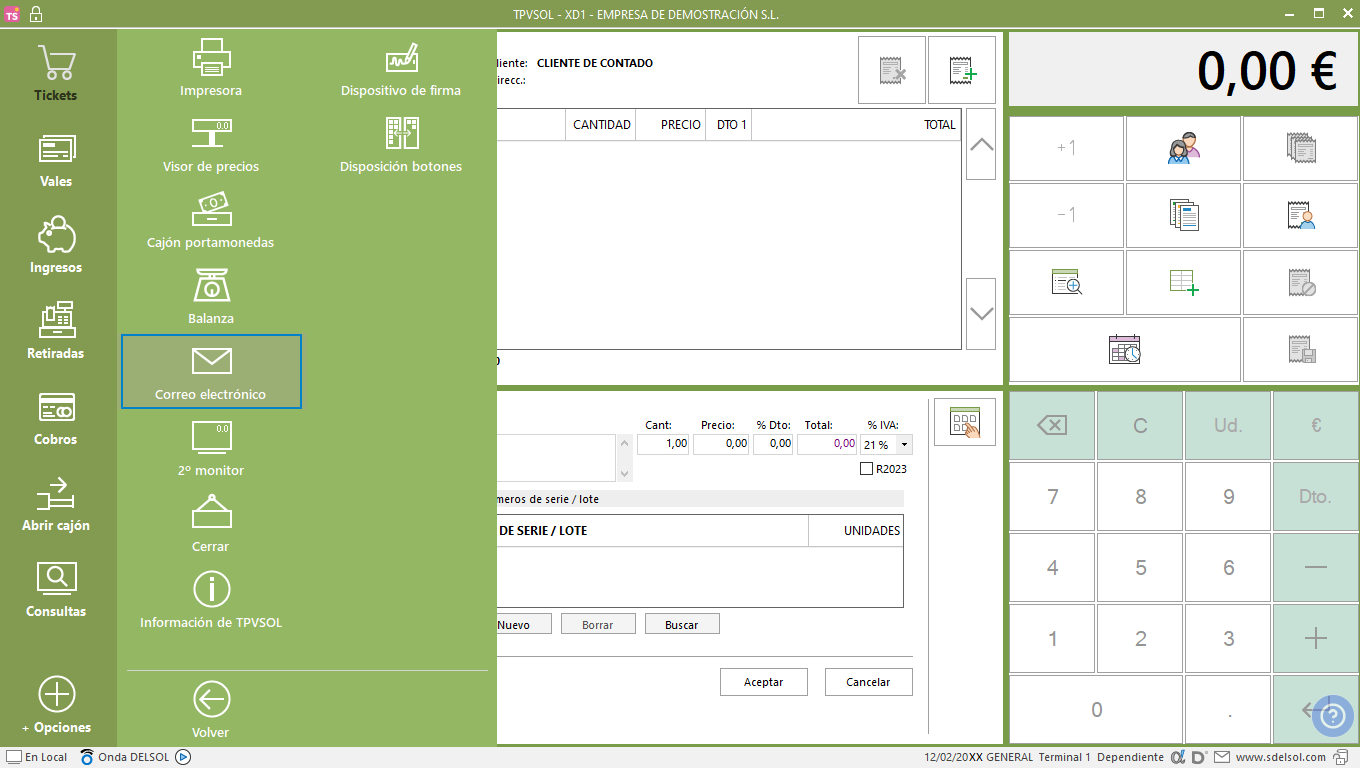Click the Aceptar button
This screenshot has width=1360, height=768.
[x=764, y=682]
